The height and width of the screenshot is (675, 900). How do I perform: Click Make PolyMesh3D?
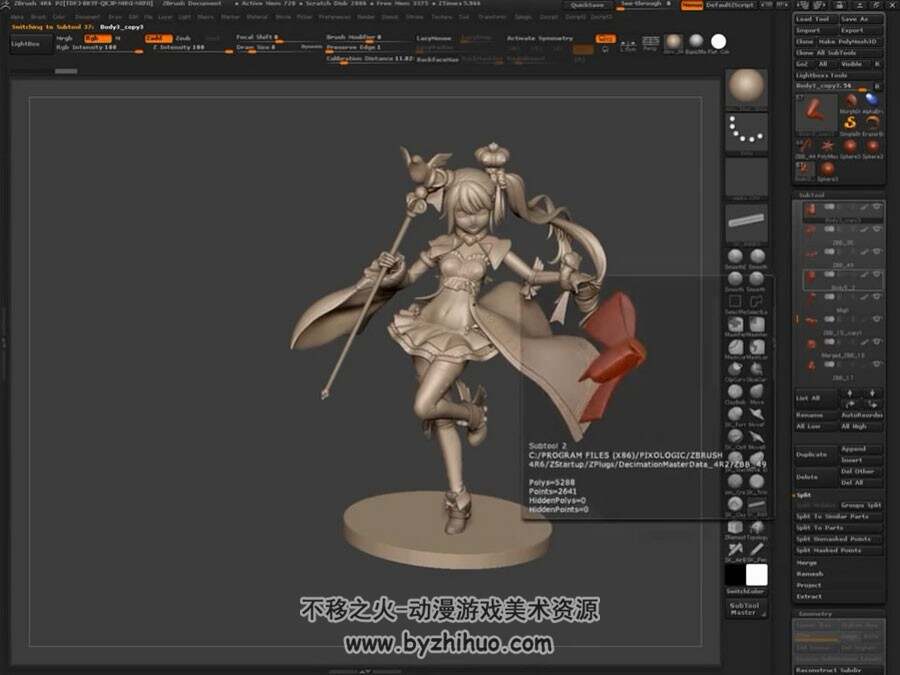(850, 42)
